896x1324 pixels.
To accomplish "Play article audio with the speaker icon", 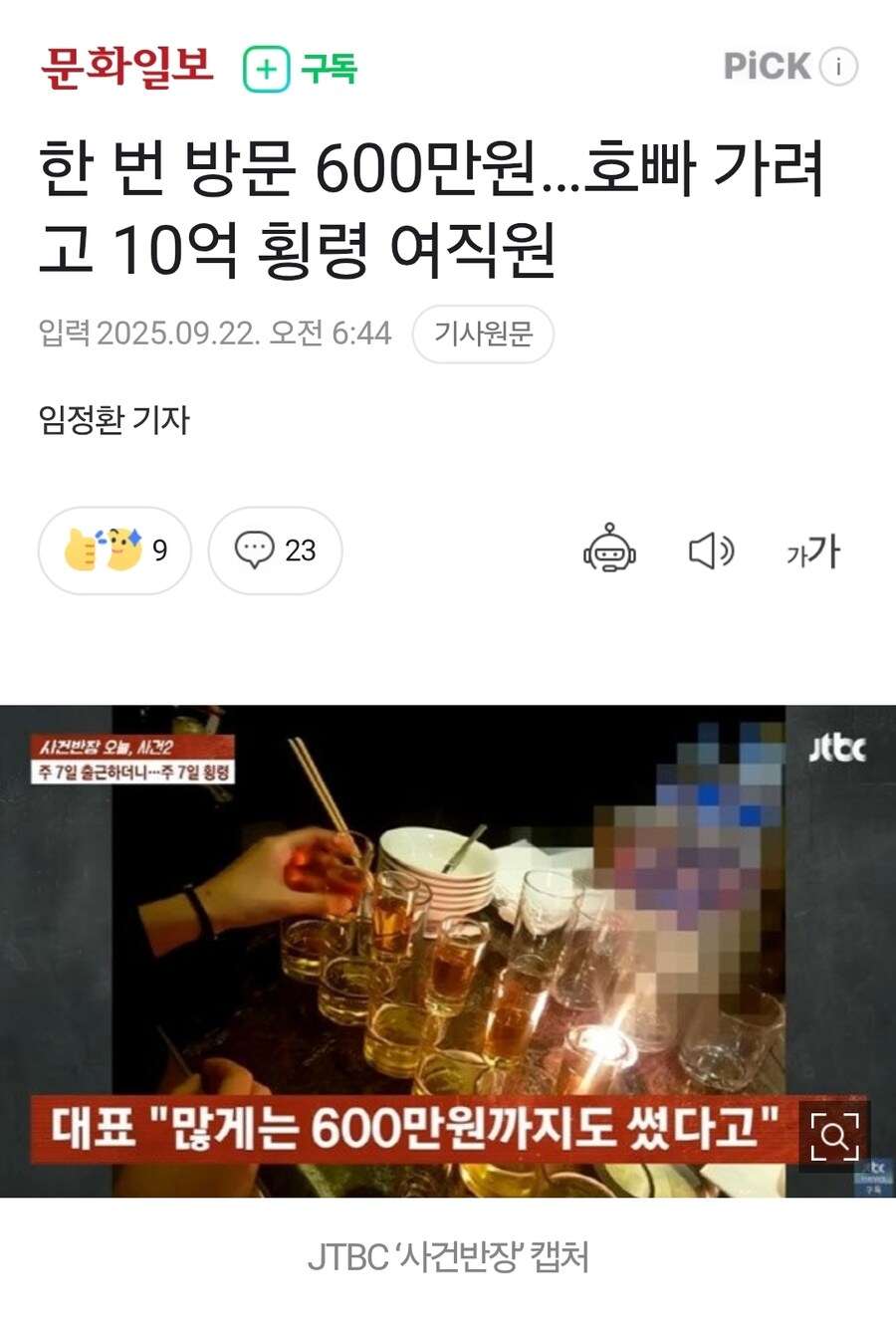I will pyautogui.click(x=711, y=551).
